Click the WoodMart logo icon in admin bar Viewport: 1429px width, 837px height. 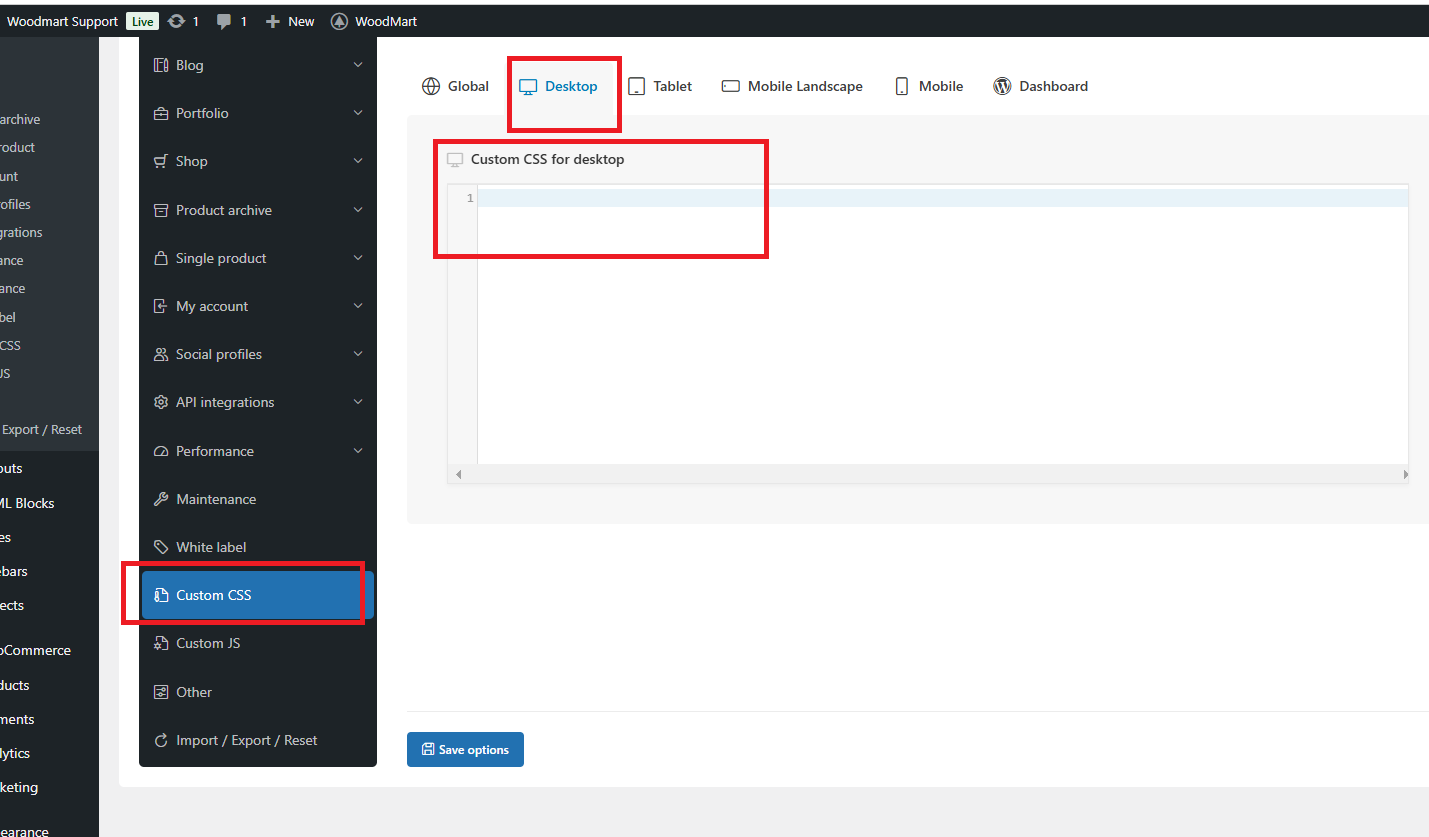(x=339, y=21)
